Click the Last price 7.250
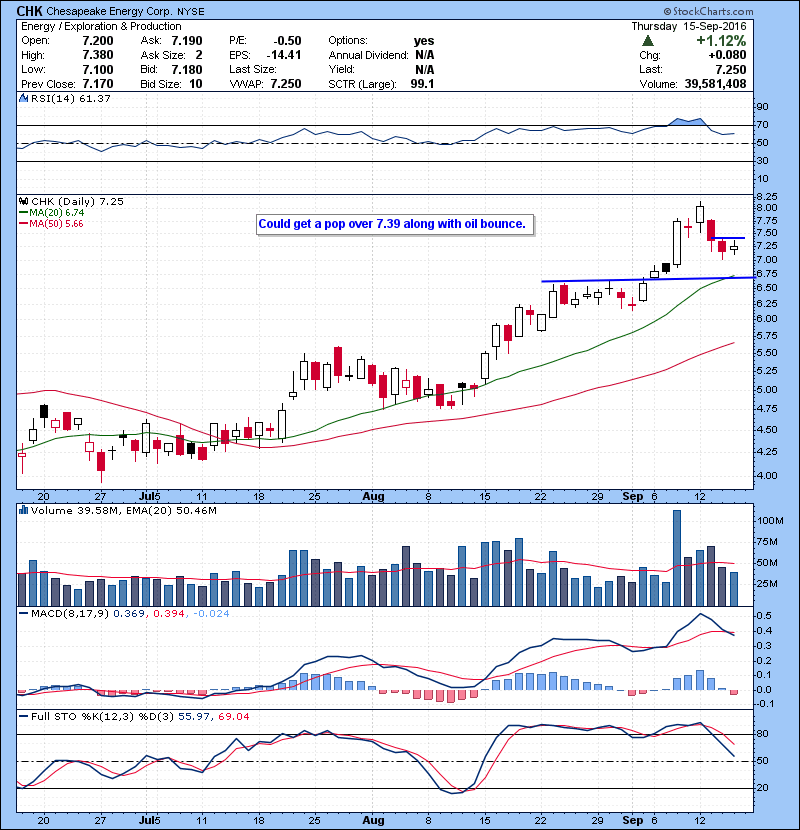The height and width of the screenshot is (830, 800). coord(731,69)
